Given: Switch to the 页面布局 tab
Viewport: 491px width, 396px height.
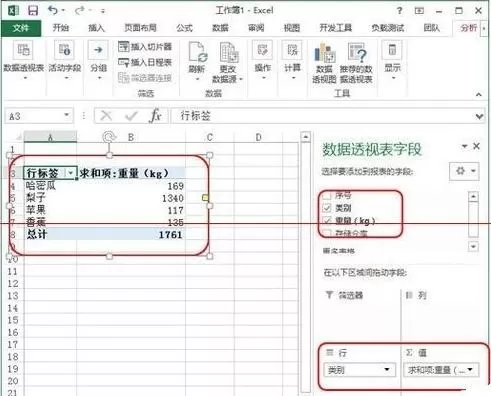Looking at the screenshot, I should click(140, 28).
